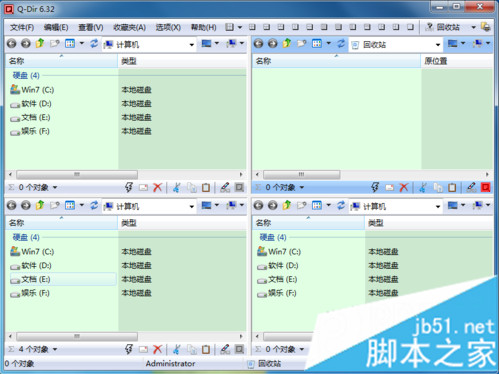
Task: Click paste clipboard in bottom-left pane toolbar
Action: [x=206, y=349]
